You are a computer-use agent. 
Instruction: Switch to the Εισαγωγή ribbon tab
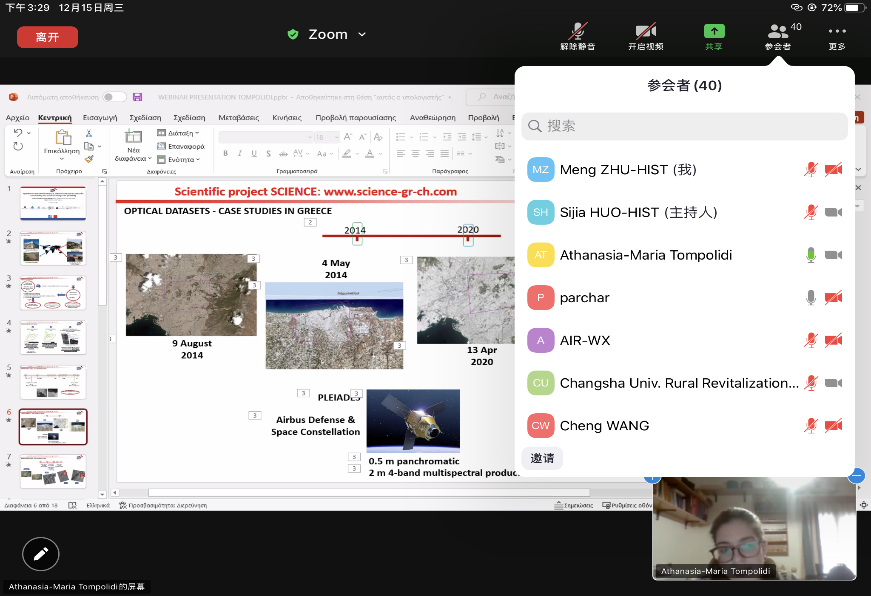coord(100,118)
